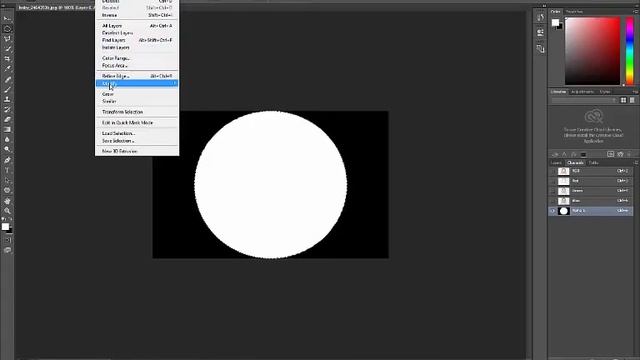Image resolution: width=640 pixels, height=360 pixels.
Task: Choose Focus Area from the Select menu
Action: 137,66
